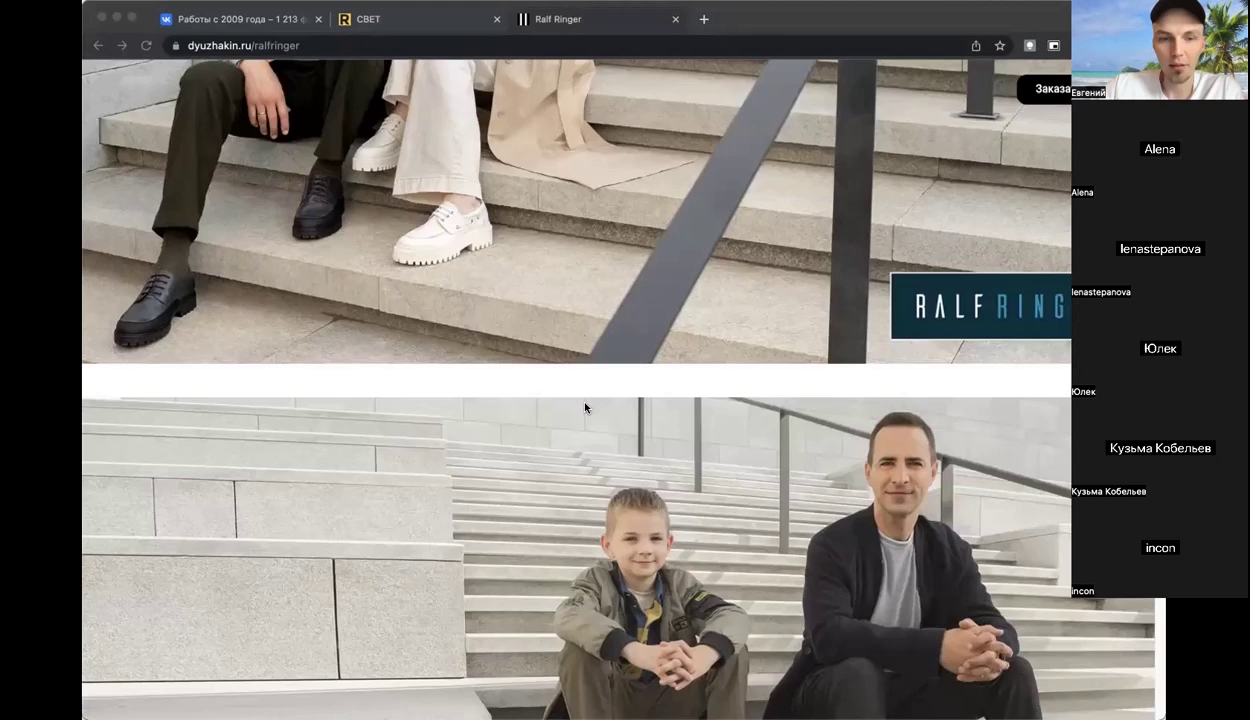Select the Alena participant tile

point(1160,149)
